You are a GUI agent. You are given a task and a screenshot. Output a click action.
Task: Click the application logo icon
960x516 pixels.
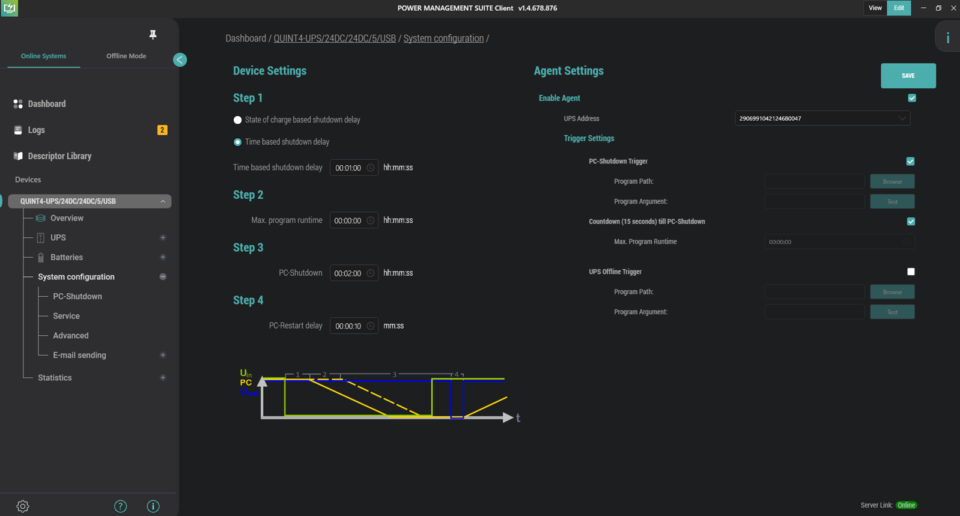point(9,8)
